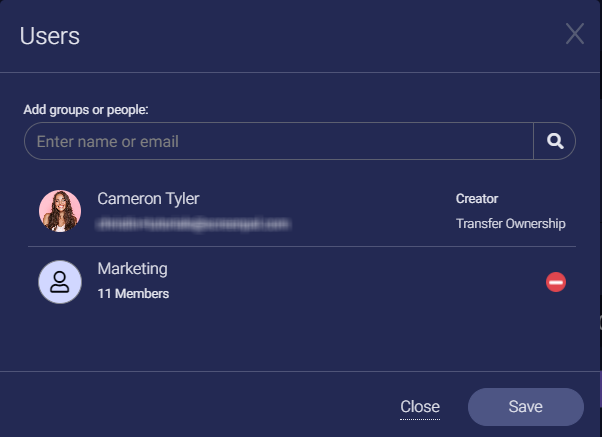Click the Enter name or email field

[278, 141]
